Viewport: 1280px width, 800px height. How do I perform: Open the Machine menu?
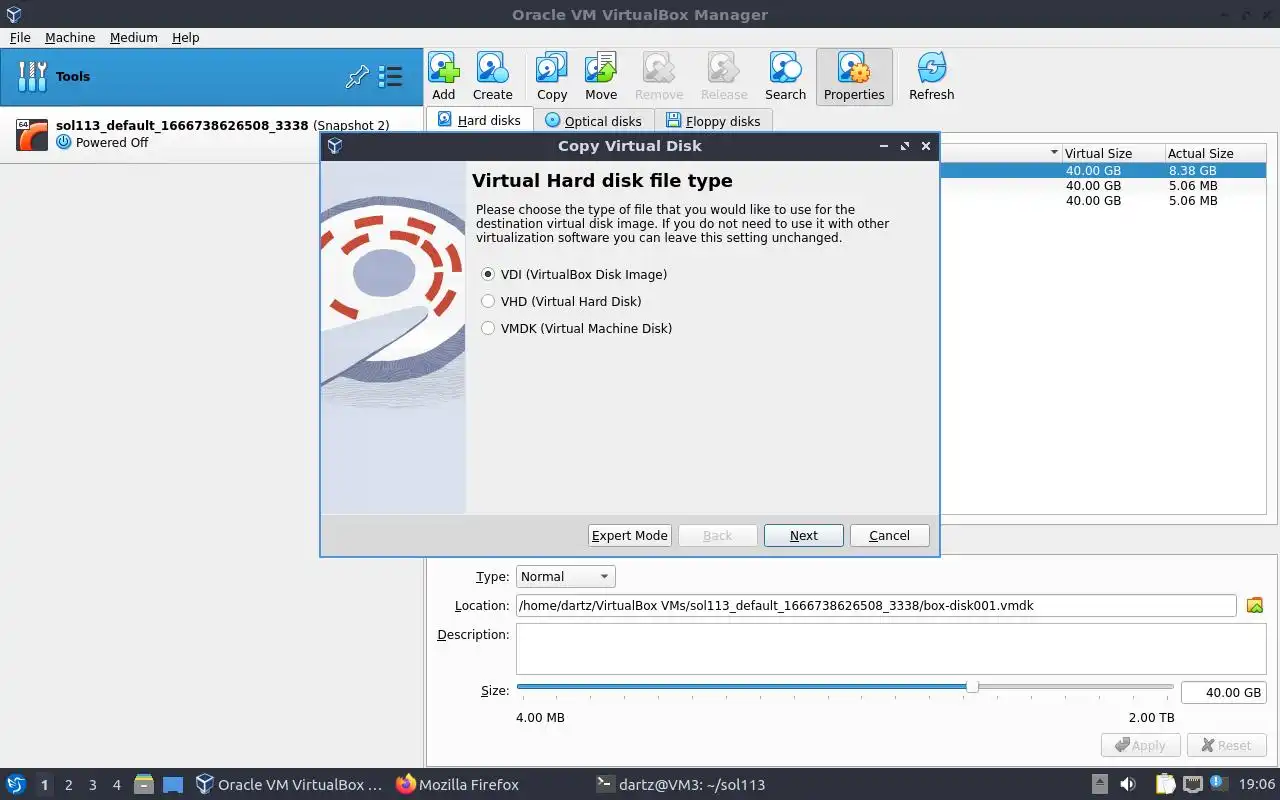(x=70, y=37)
